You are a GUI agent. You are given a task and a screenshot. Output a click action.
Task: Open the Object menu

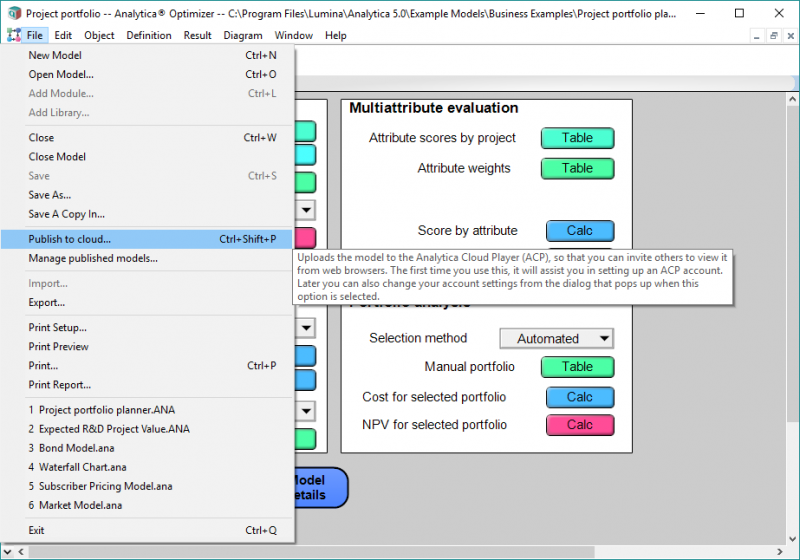pyautogui.click(x=99, y=35)
